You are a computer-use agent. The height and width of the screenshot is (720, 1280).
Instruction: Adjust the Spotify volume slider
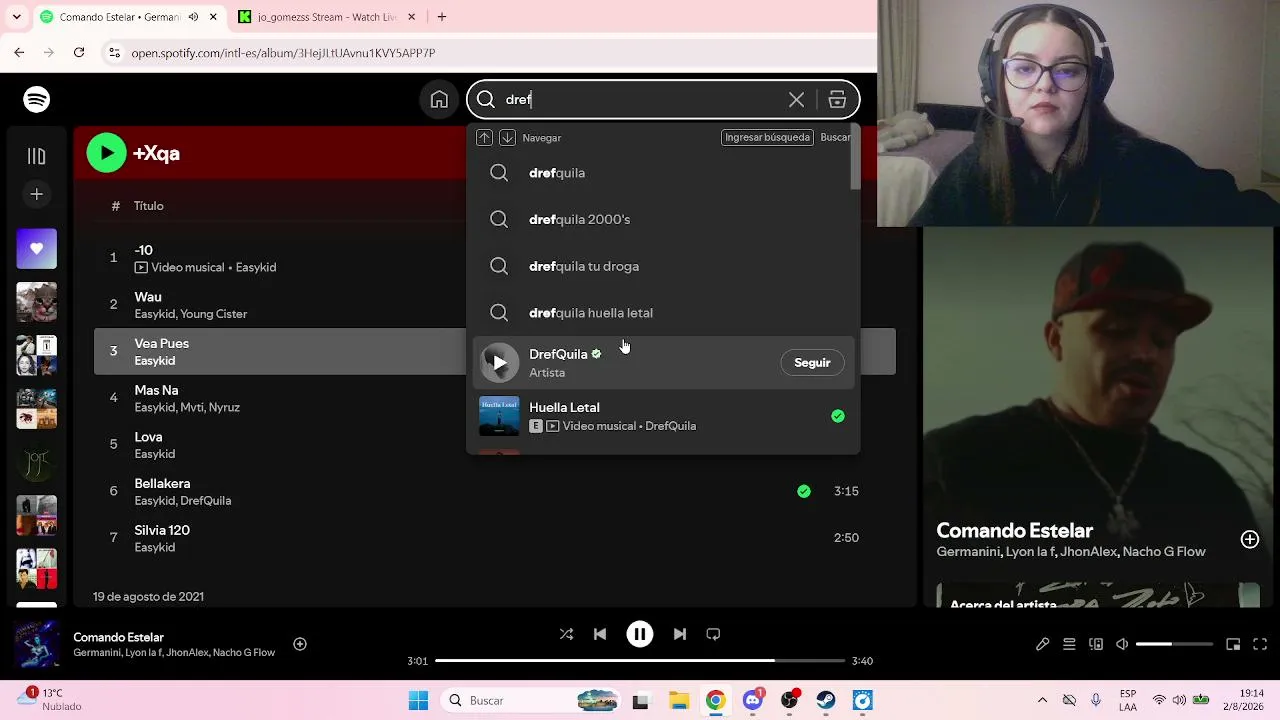tap(1174, 645)
